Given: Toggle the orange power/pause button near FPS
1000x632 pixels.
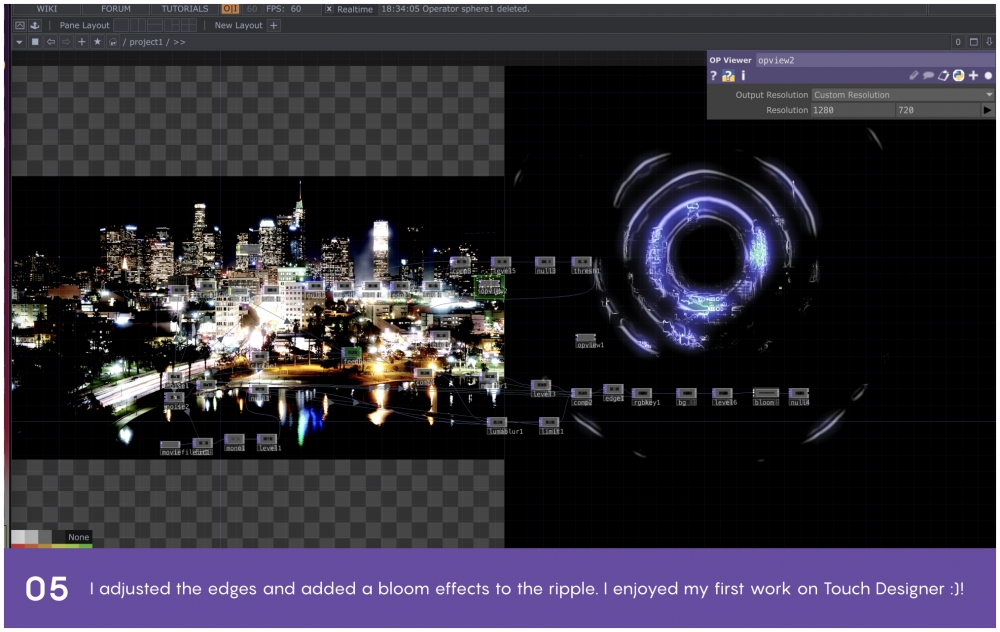Looking at the screenshot, I should tap(229, 9).
